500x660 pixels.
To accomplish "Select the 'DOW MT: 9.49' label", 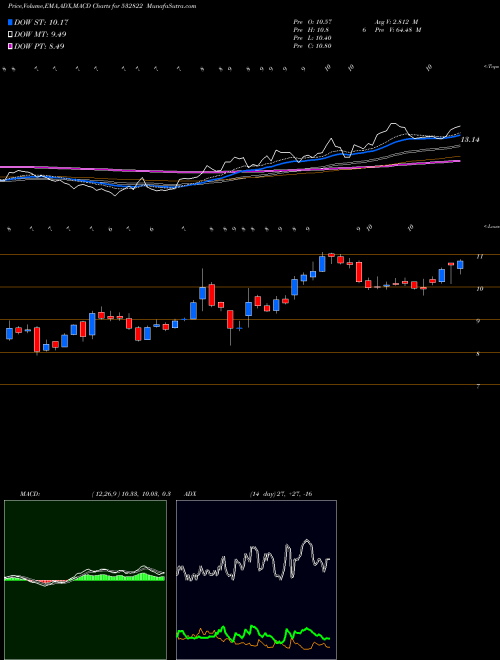I will [40, 35].
